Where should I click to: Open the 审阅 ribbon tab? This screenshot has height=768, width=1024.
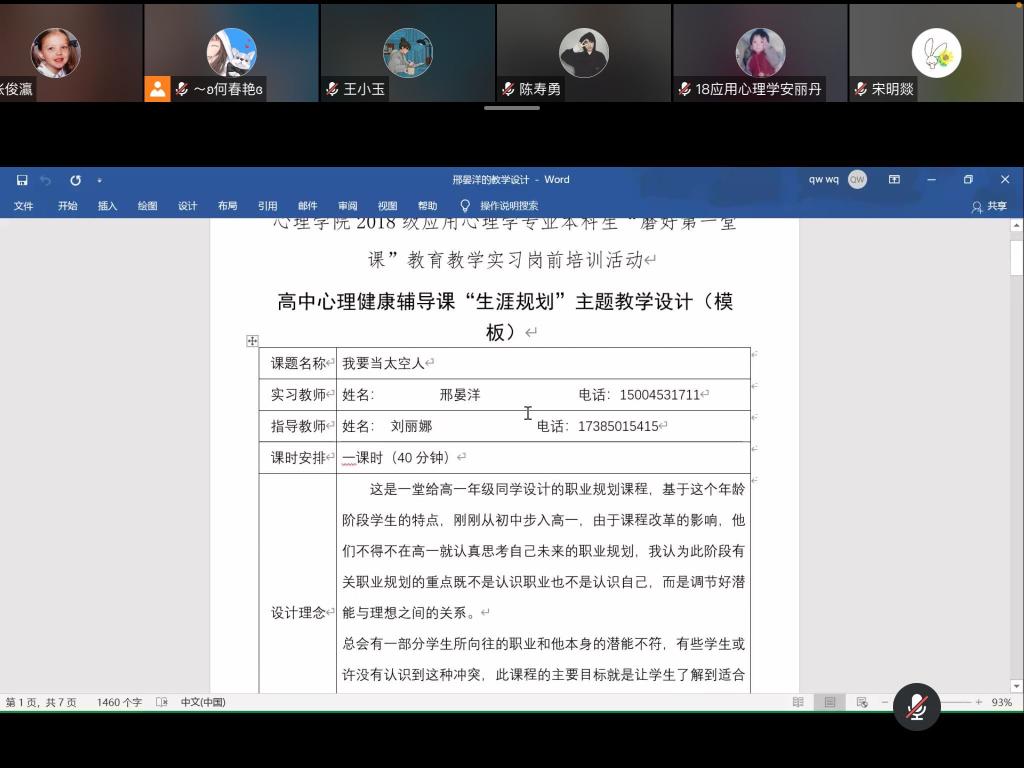click(347, 206)
